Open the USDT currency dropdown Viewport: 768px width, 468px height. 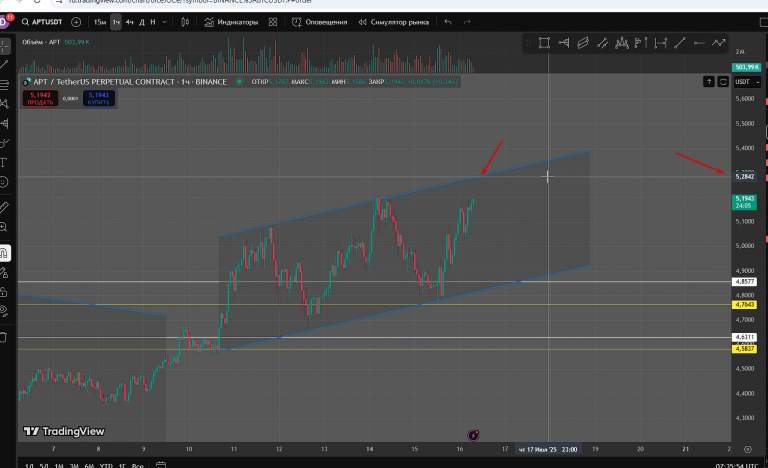(747, 82)
